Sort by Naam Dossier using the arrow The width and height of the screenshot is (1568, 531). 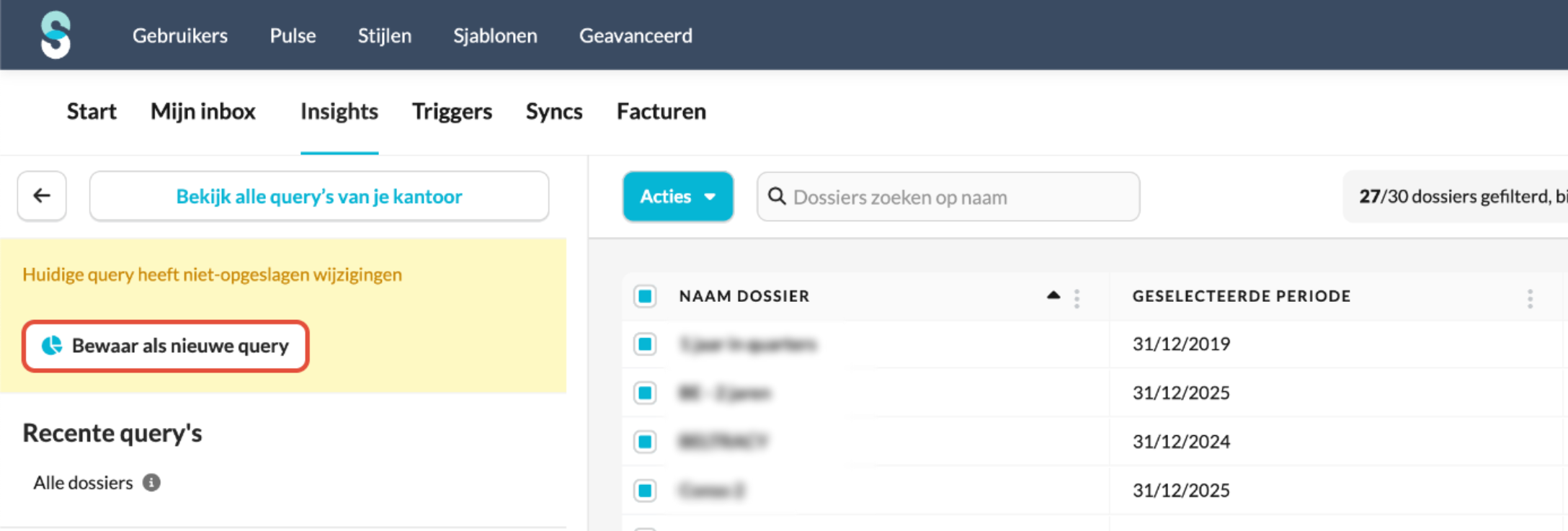[1053, 295]
